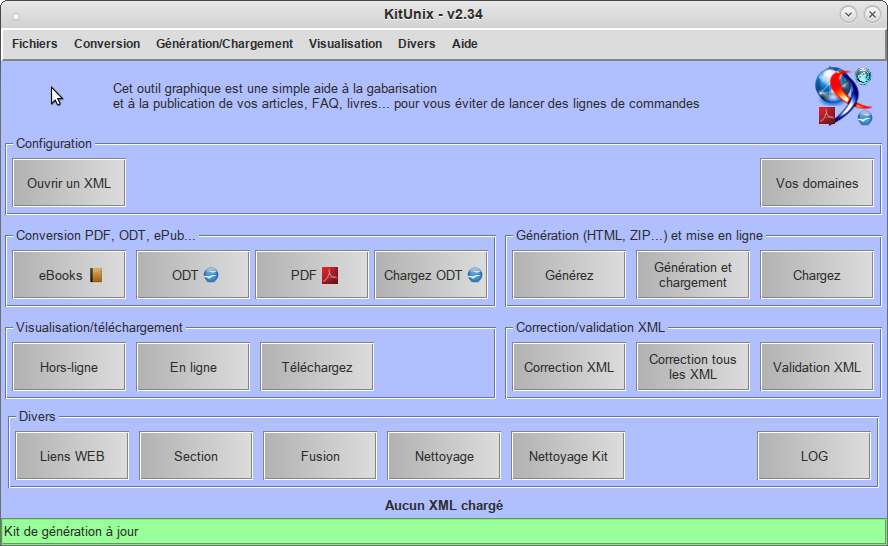Click the Génération et chargement button
888x546 pixels.
pyautogui.click(x=693, y=275)
